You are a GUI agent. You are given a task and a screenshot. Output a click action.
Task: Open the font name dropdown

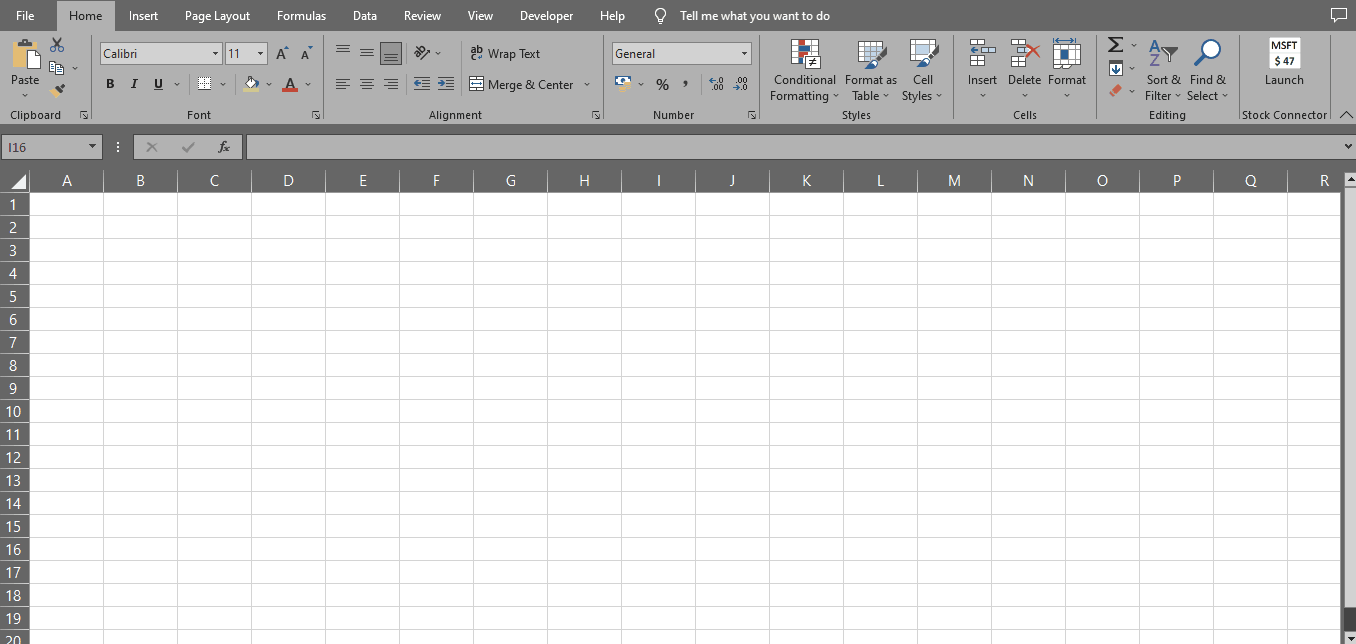[213, 53]
